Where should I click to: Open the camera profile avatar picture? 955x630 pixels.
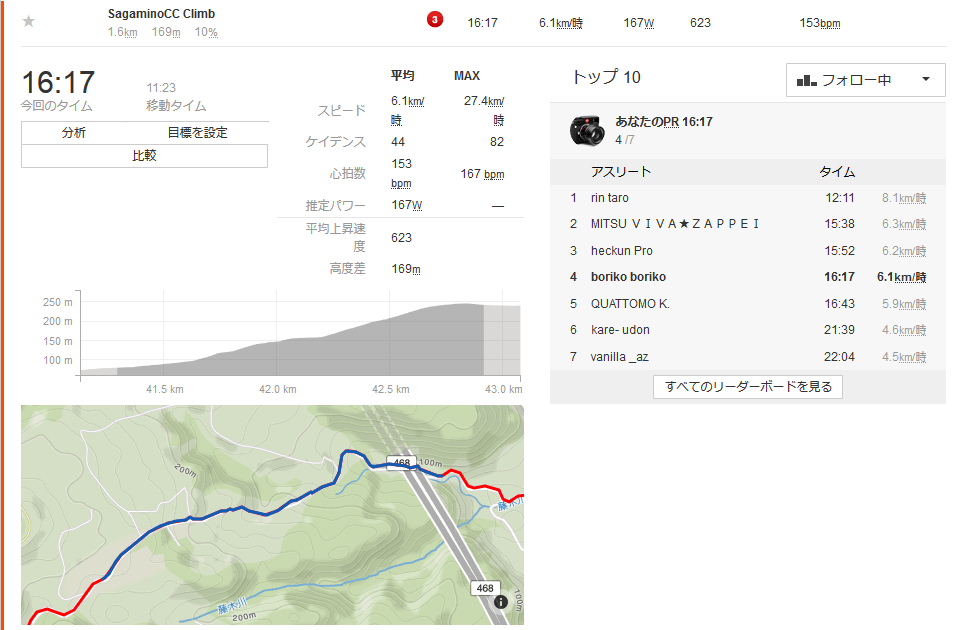tap(587, 130)
